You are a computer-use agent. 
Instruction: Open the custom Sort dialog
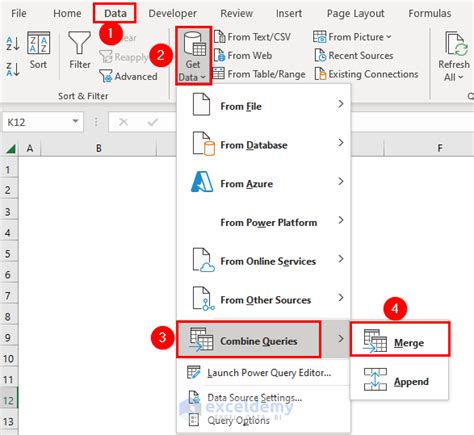[x=38, y=50]
